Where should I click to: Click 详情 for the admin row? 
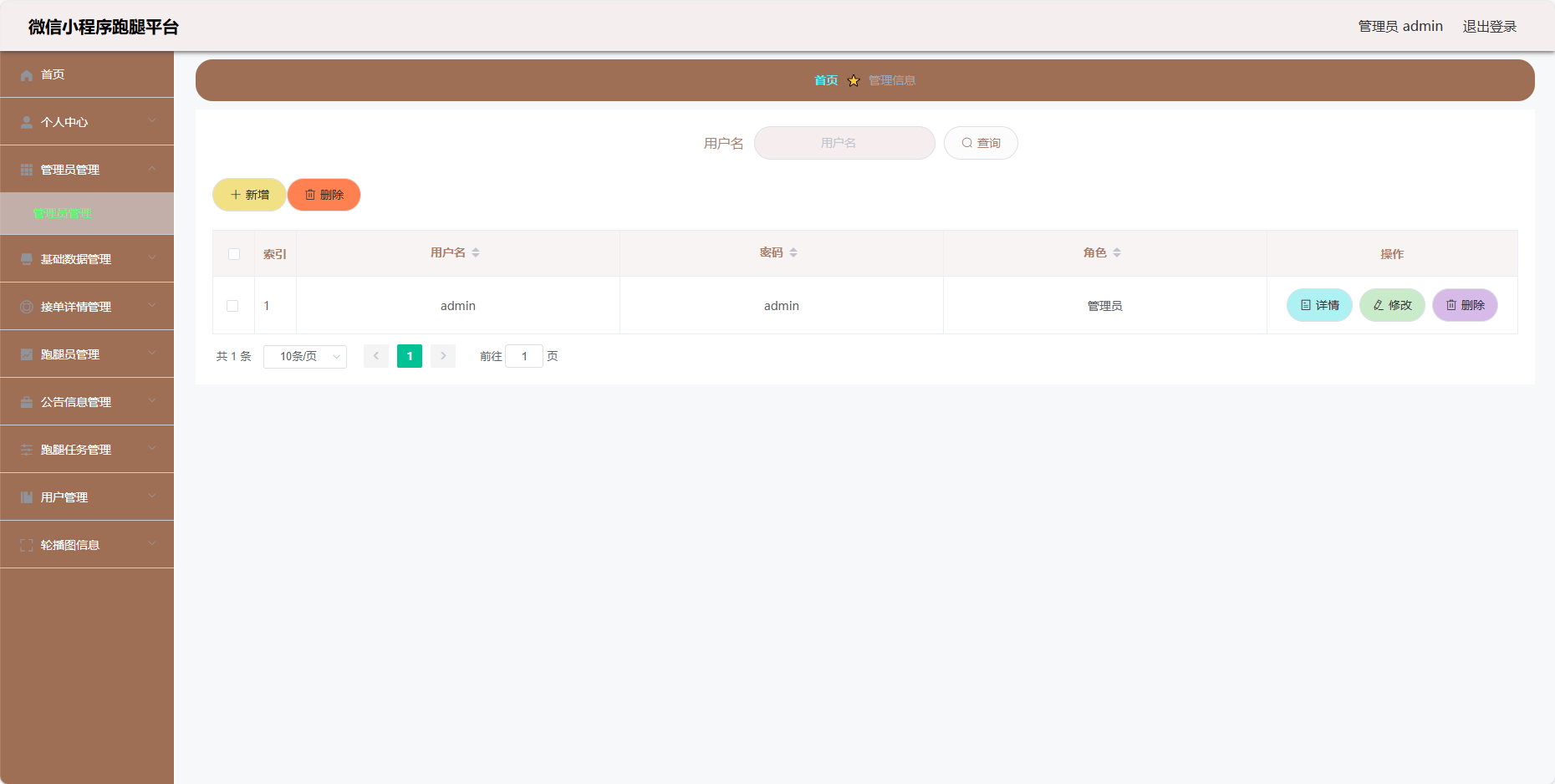tap(1319, 305)
